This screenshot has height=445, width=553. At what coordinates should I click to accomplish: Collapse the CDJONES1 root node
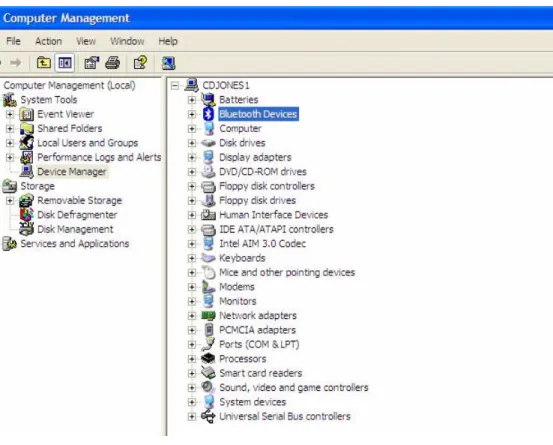coord(175,85)
